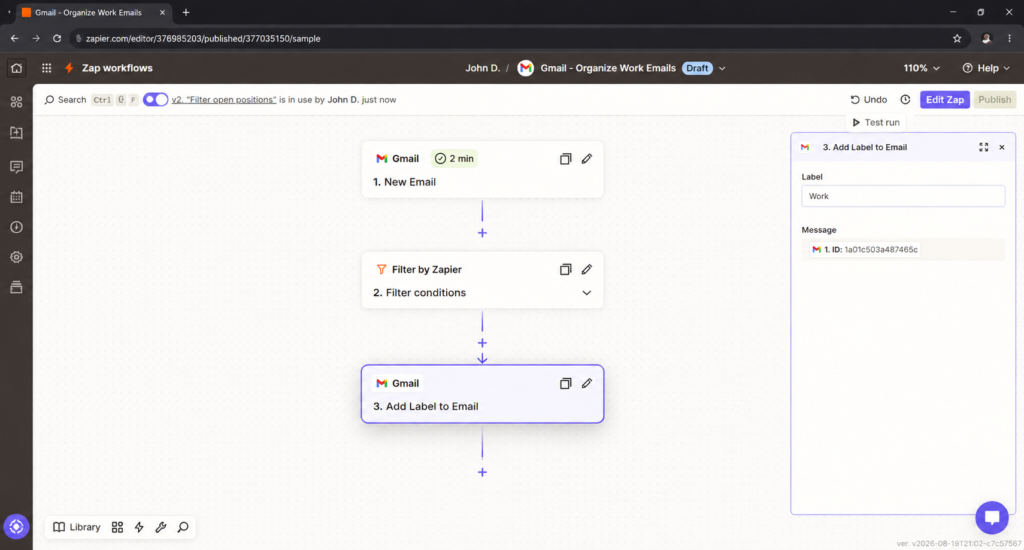Duplicate the Add Label to Email step
The image size is (1024, 550).
point(566,383)
